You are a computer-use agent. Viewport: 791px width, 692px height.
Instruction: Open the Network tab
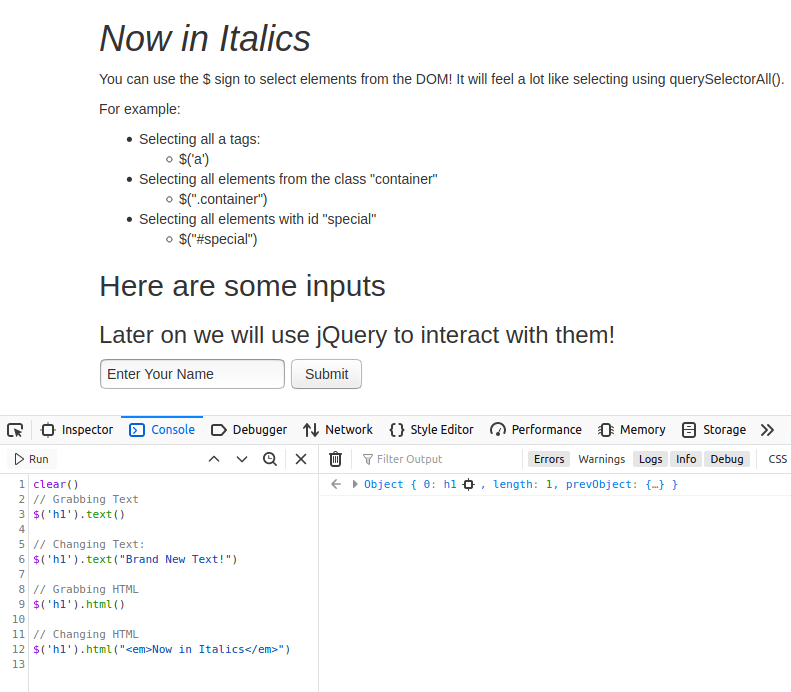[x=338, y=430]
